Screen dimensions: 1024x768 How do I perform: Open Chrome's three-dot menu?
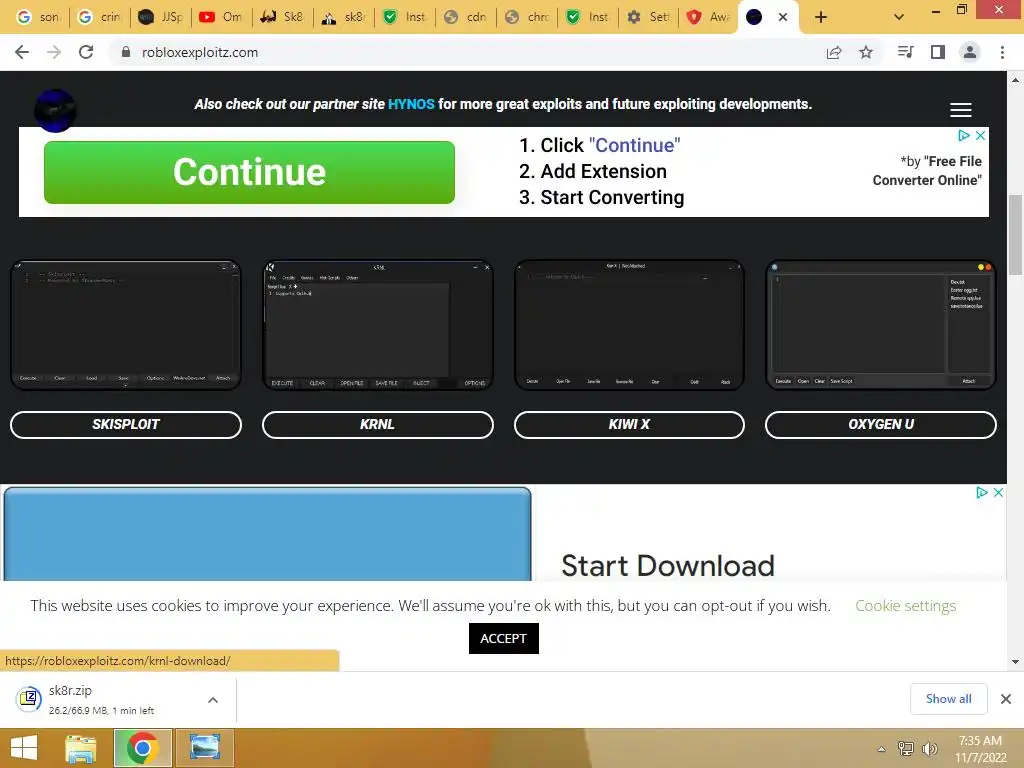pyautogui.click(x=1002, y=52)
